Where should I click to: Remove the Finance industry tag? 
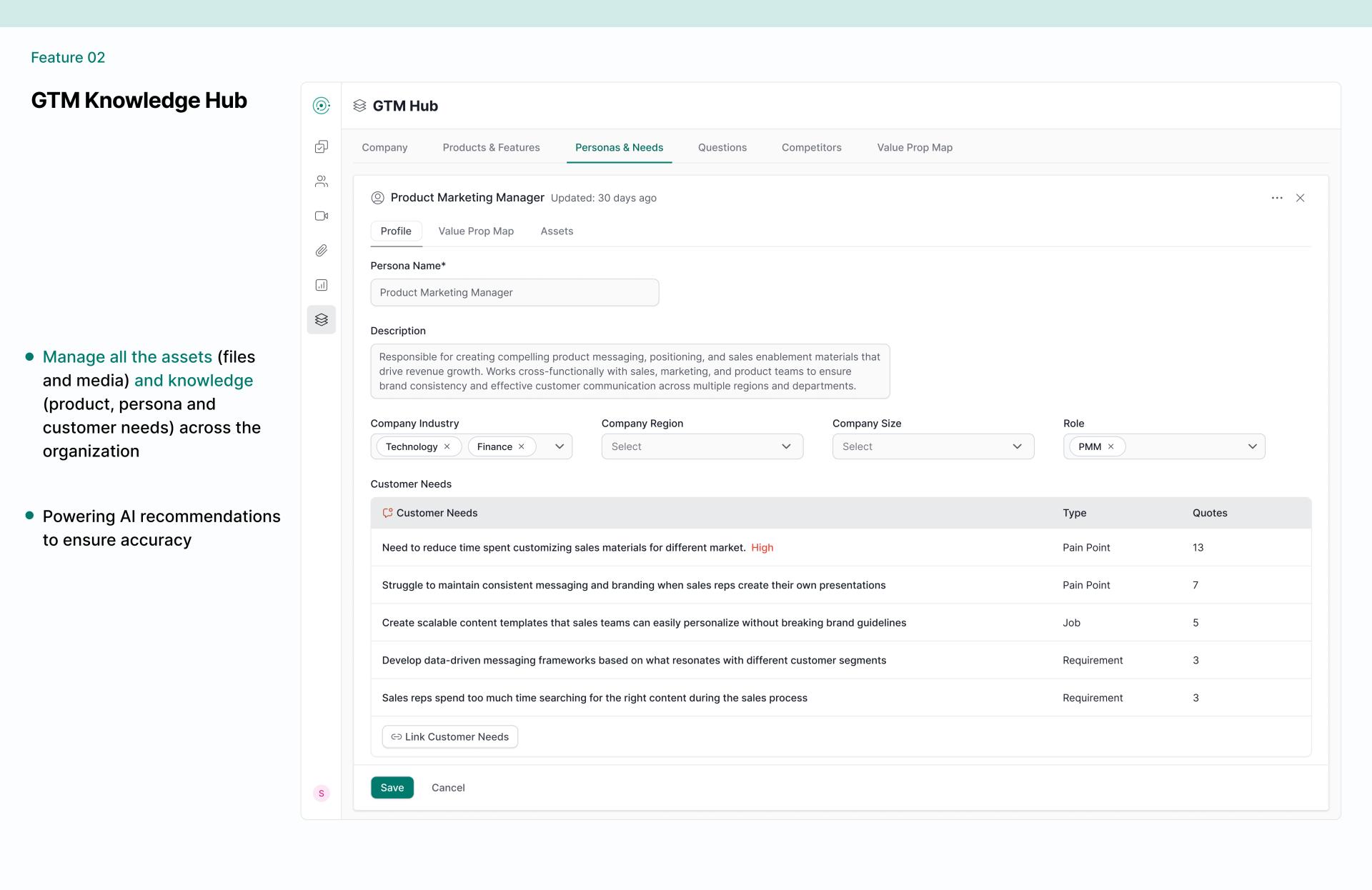click(x=522, y=446)
